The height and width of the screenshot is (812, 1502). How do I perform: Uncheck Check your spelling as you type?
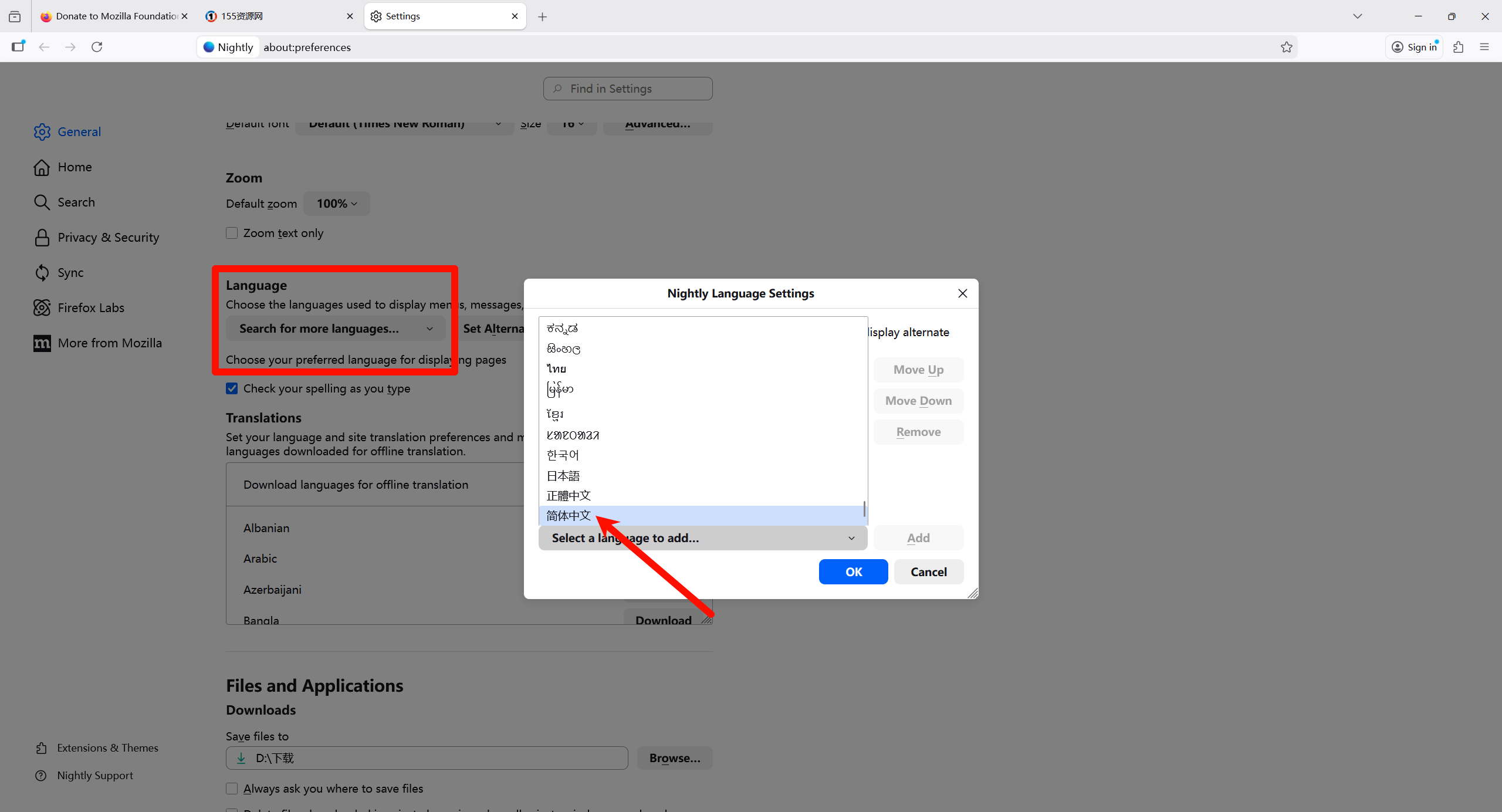[232, 388]
